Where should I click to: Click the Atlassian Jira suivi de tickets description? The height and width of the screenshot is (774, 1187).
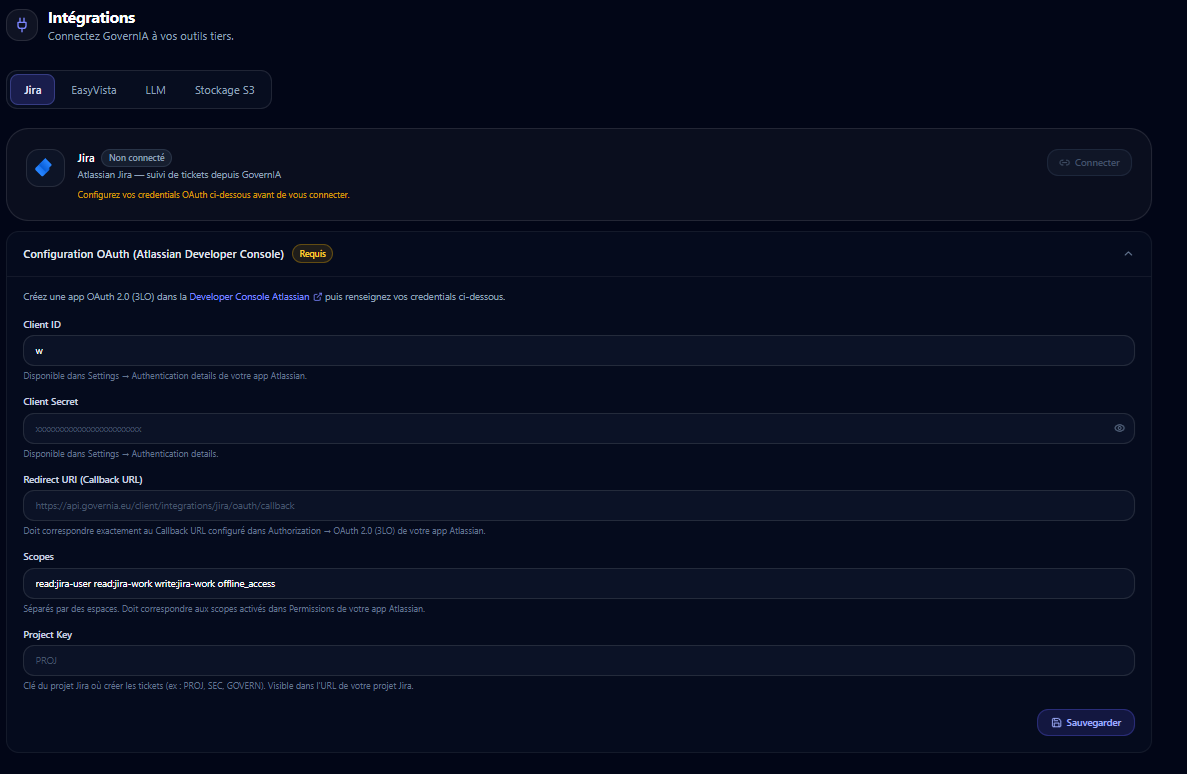[179, 175]
